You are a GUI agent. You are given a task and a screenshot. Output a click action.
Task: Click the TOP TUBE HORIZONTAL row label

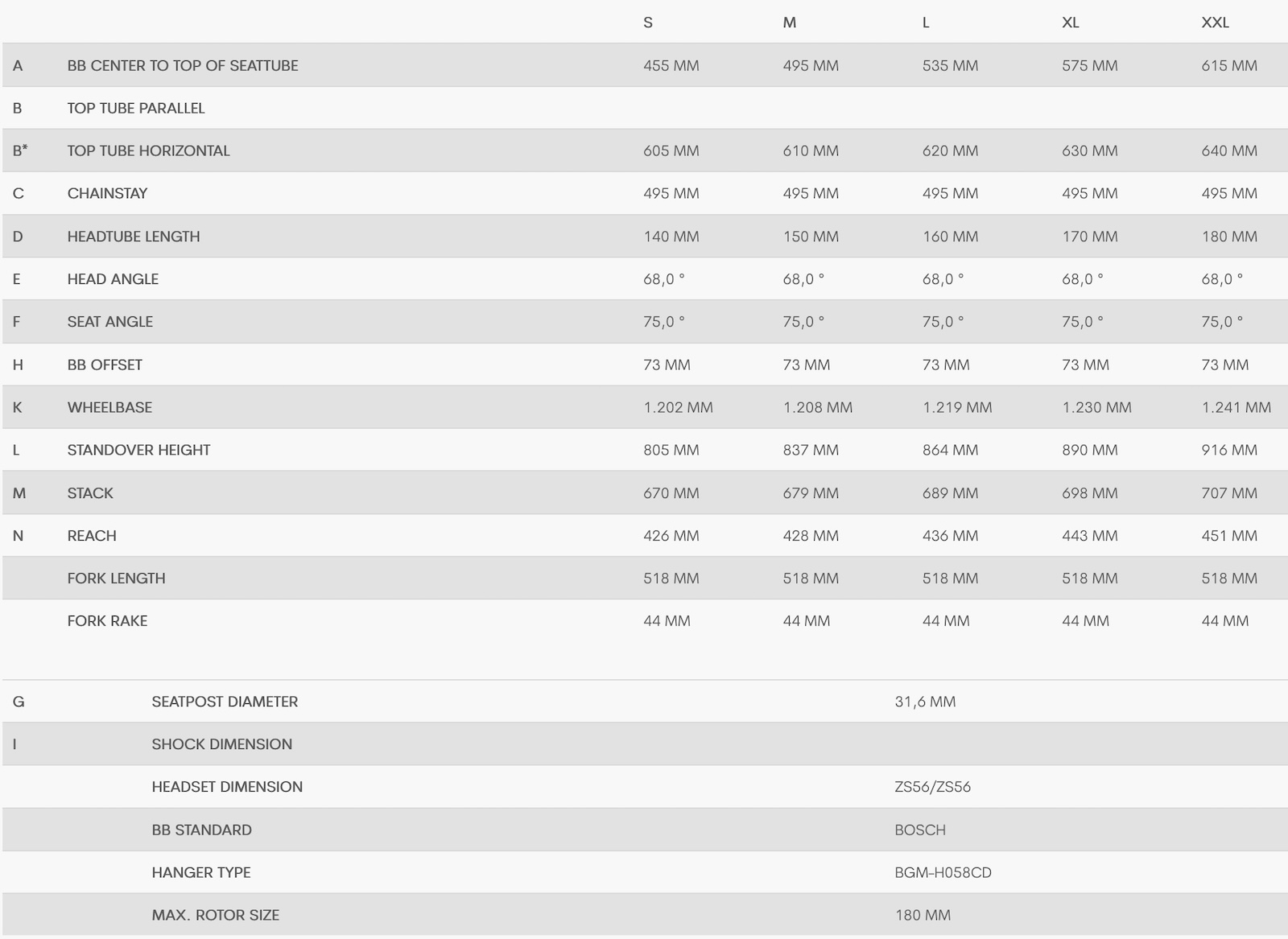148,151
